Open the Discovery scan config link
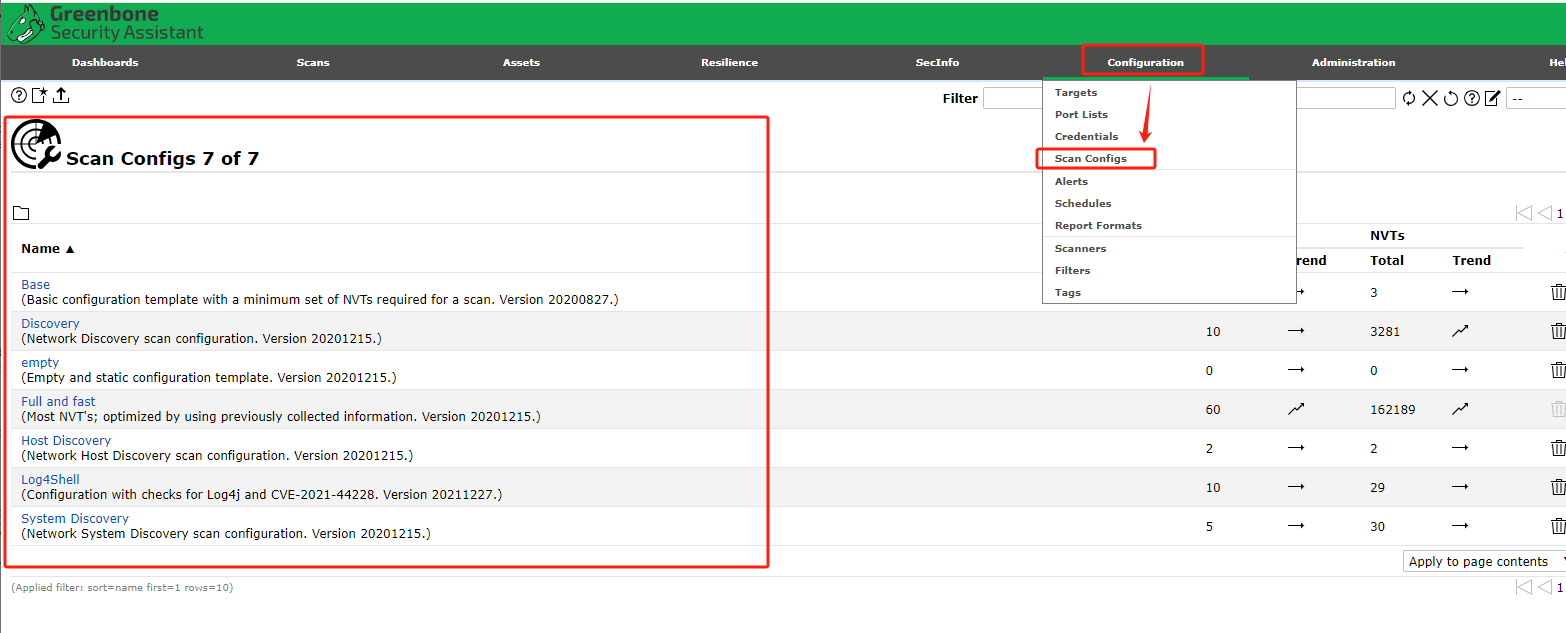This screenshot has width=1566, height=633. point(50,323)
